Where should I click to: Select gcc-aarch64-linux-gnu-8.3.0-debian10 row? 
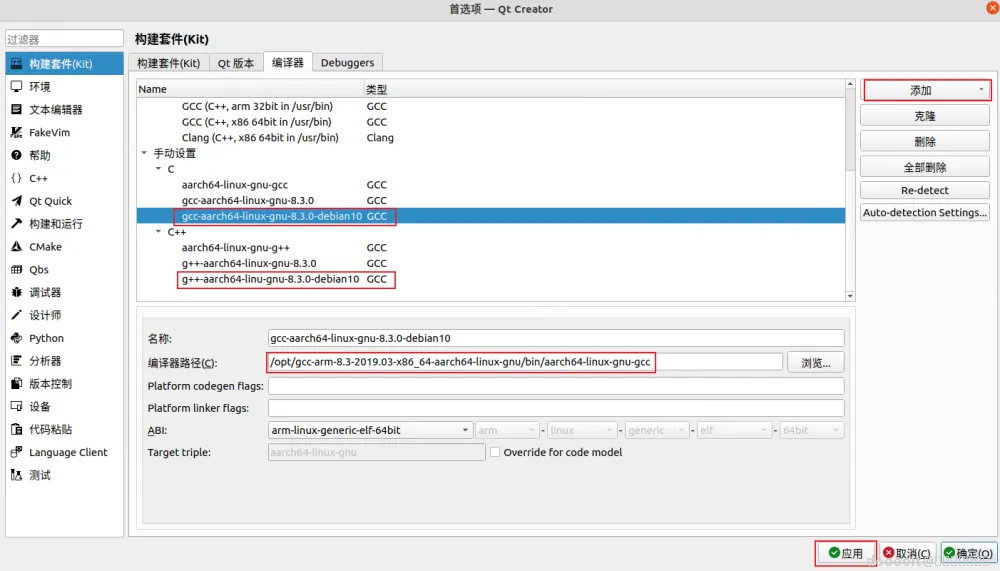click(x=491, y=216)
